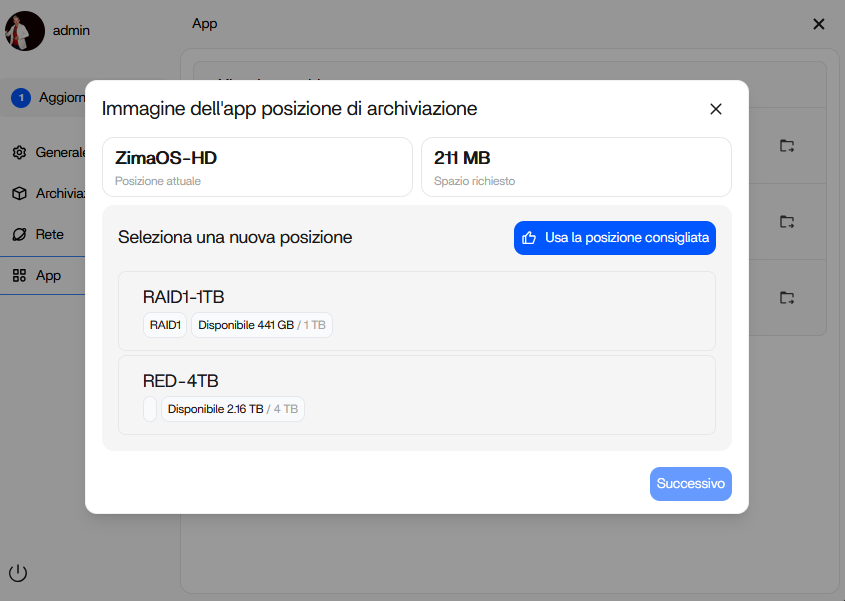This screenshot has height=601, width=845.
Task: Select the App grid icon in sidebar
Action: tap(19, 276)
